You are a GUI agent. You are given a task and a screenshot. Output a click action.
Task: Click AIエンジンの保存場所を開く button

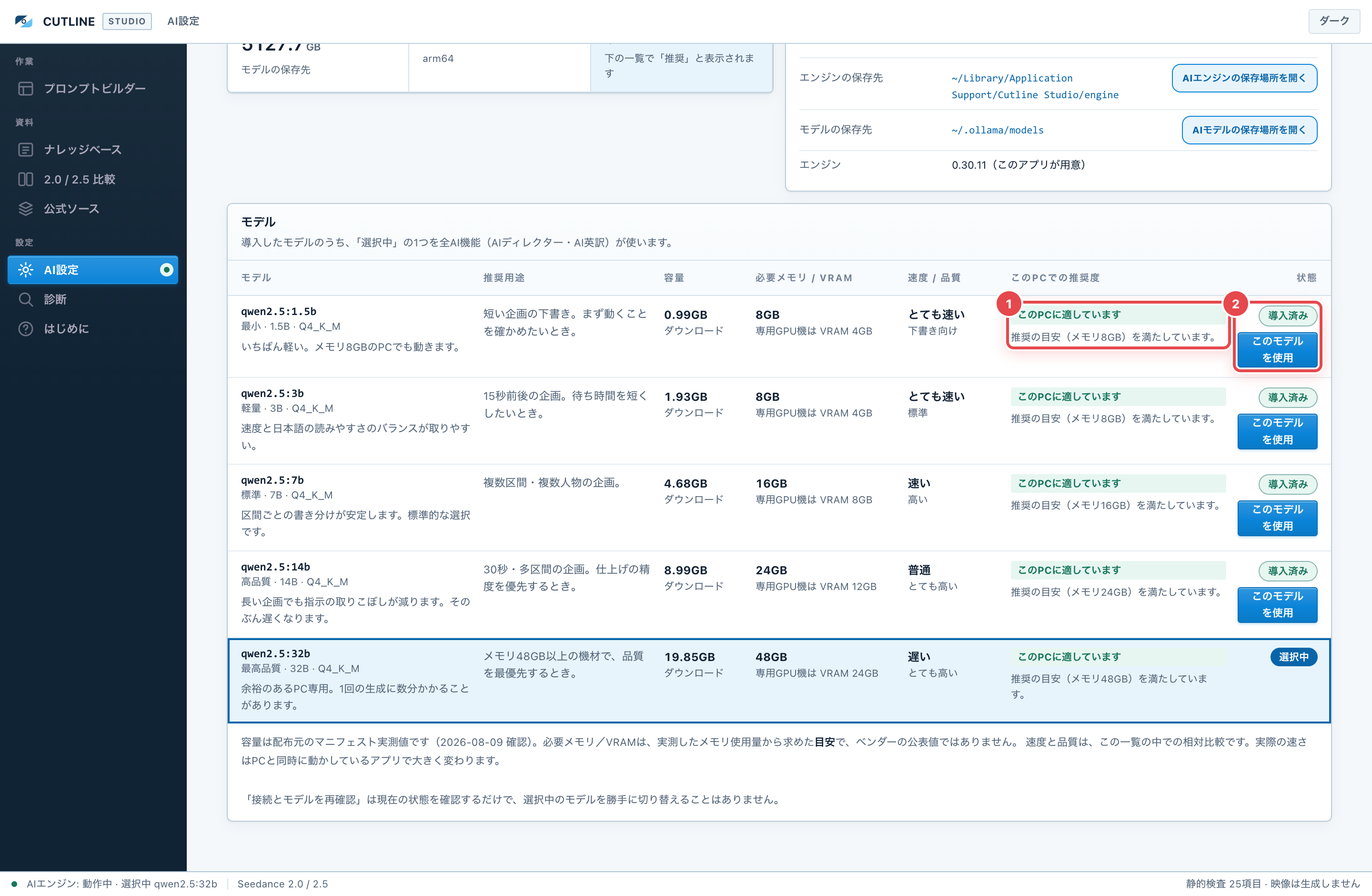tap(1244, 78)
